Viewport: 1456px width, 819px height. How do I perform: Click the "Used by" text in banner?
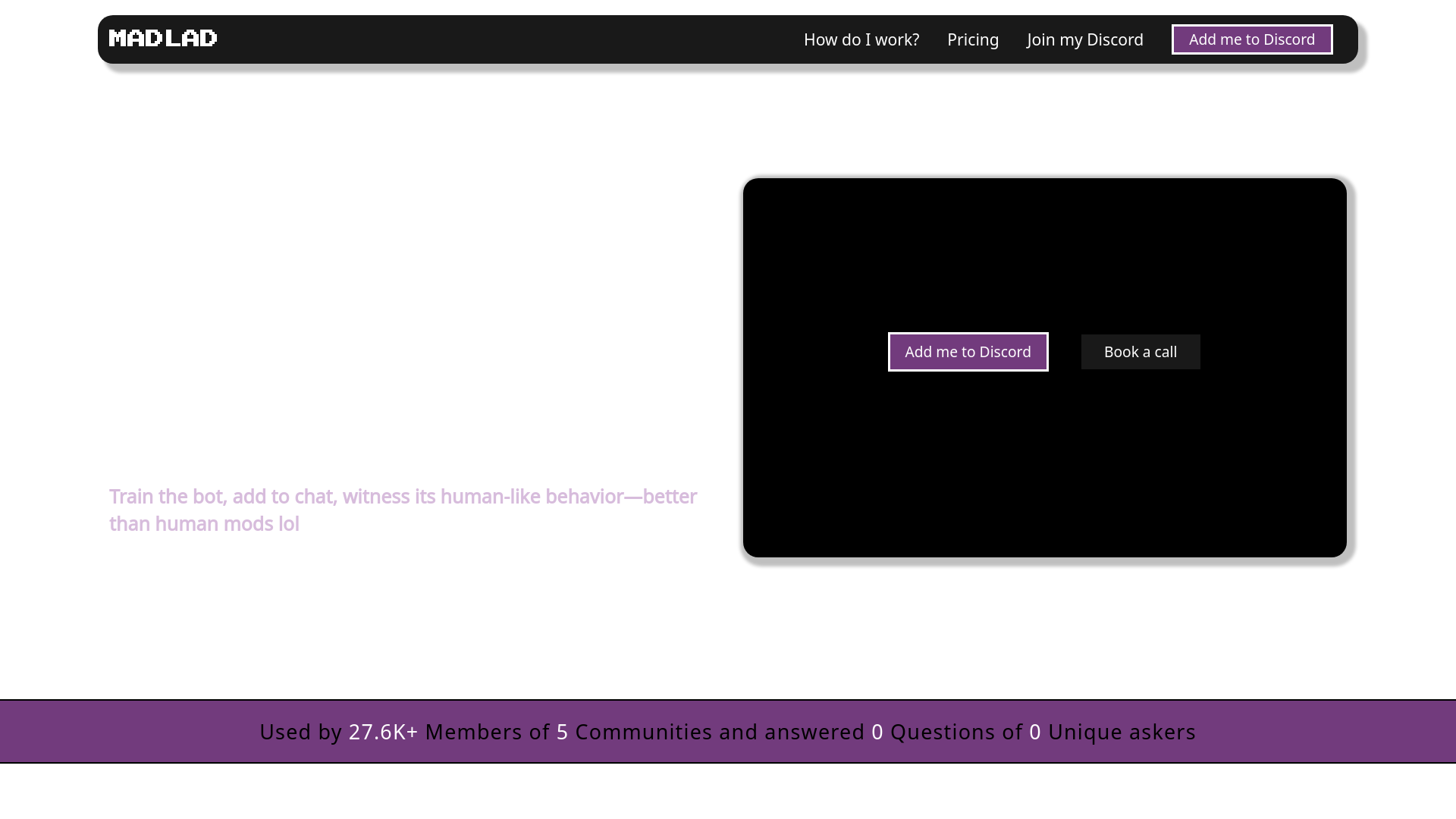tap(300, 732)
